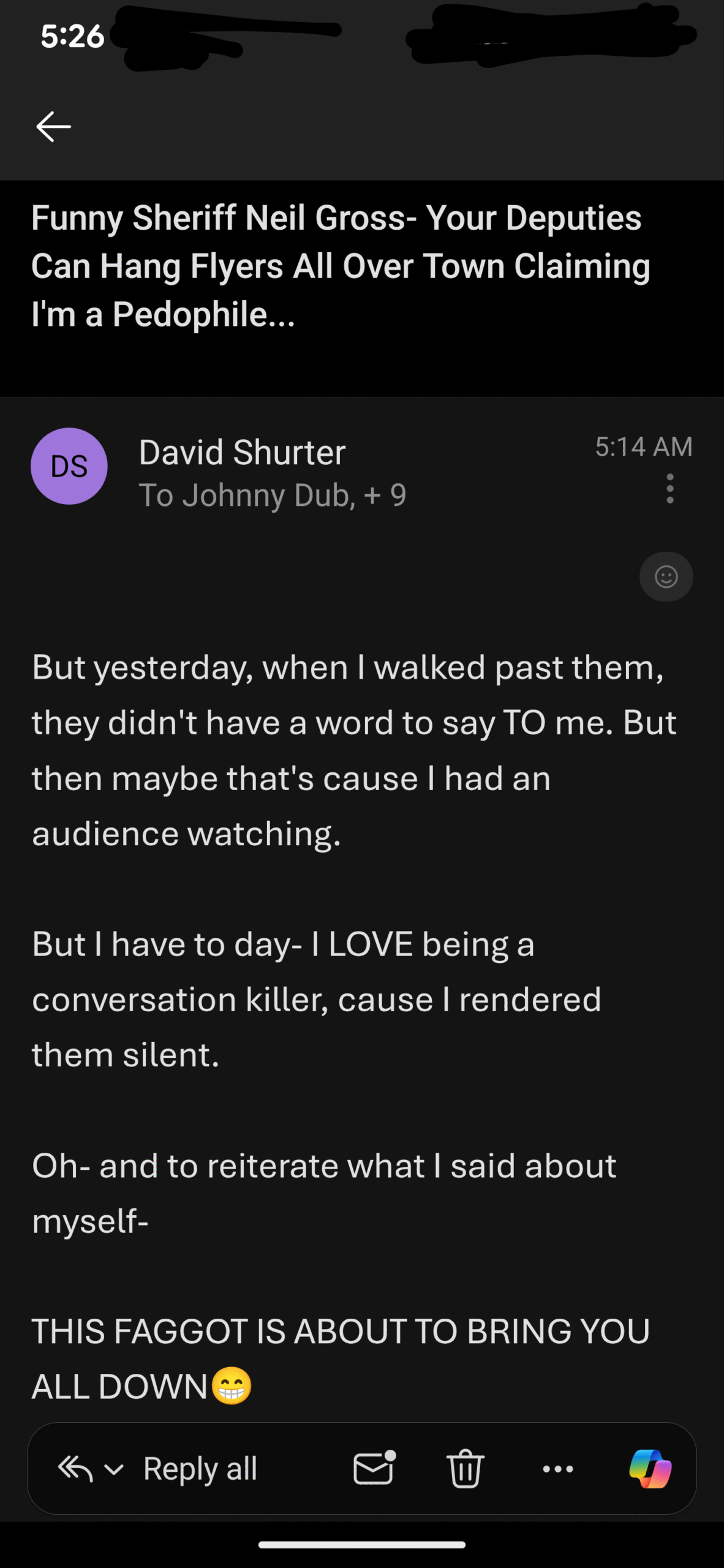
Task: Delete the email with the trash icon
Action: tap(466, 1468)
